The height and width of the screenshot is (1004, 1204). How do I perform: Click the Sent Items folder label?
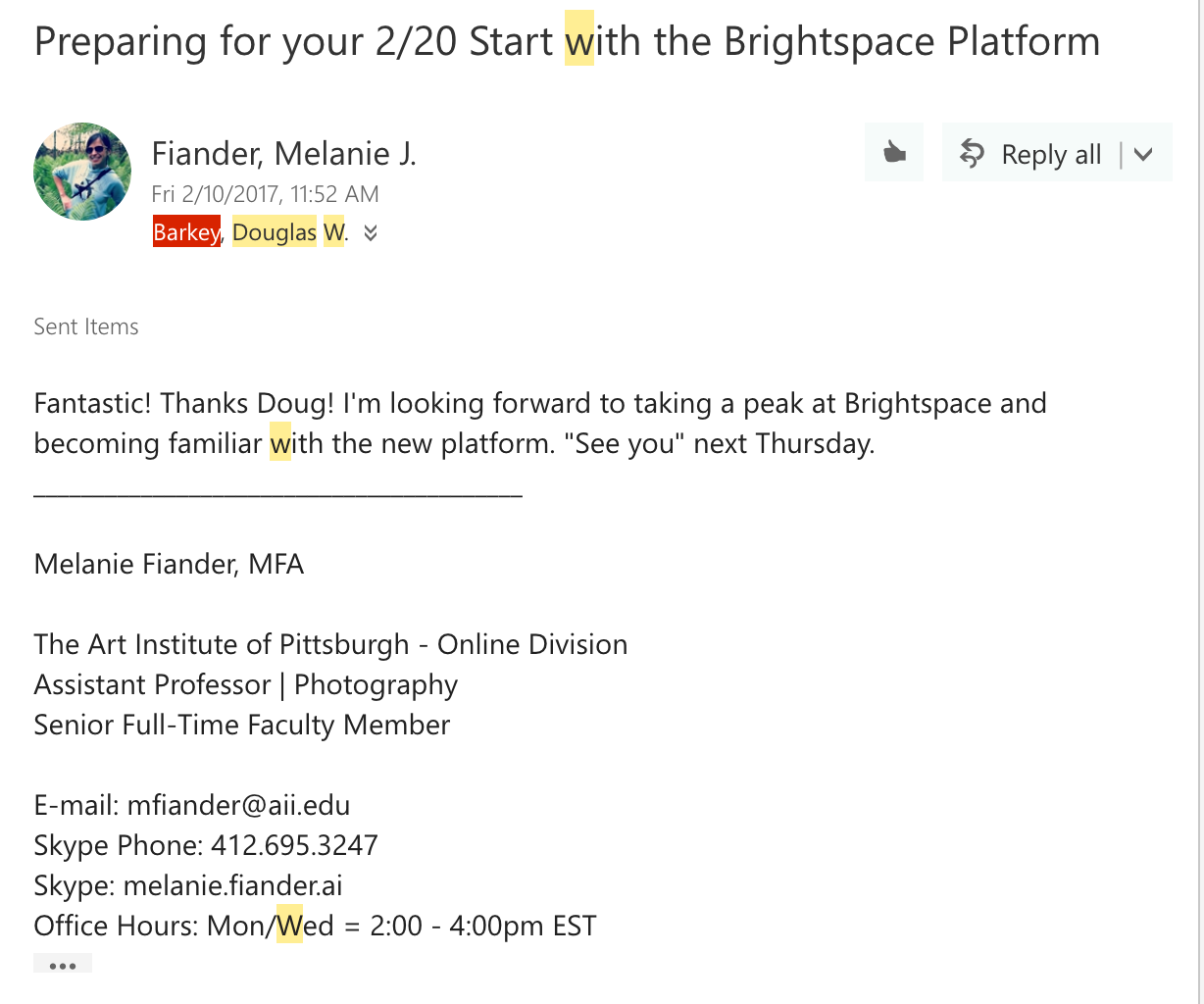click(x=86, y=326)
